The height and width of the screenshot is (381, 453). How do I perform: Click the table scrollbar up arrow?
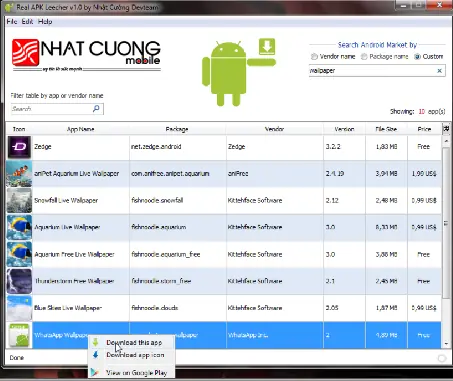point(446,141)
